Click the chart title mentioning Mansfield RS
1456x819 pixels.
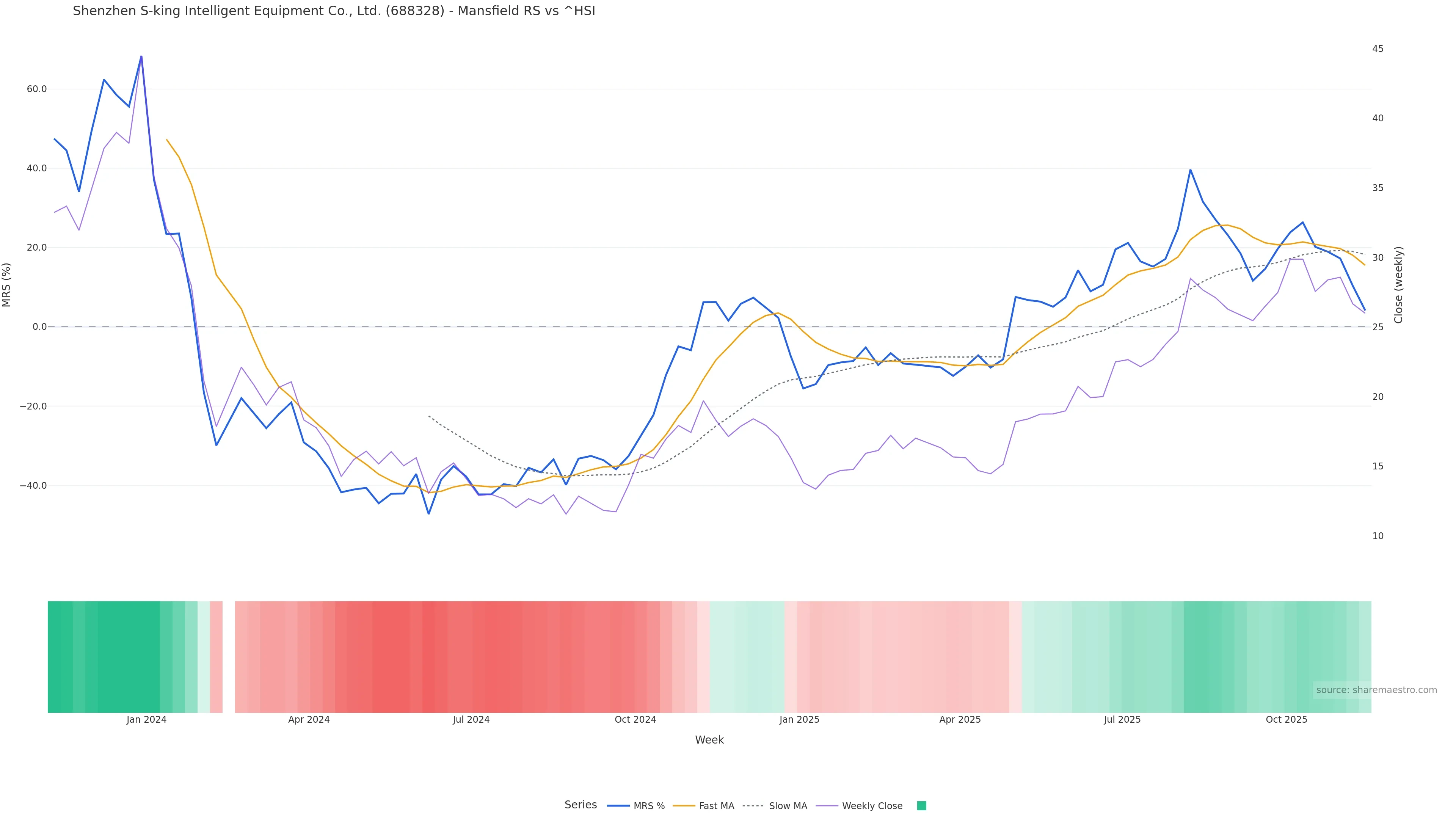[334, 11]
